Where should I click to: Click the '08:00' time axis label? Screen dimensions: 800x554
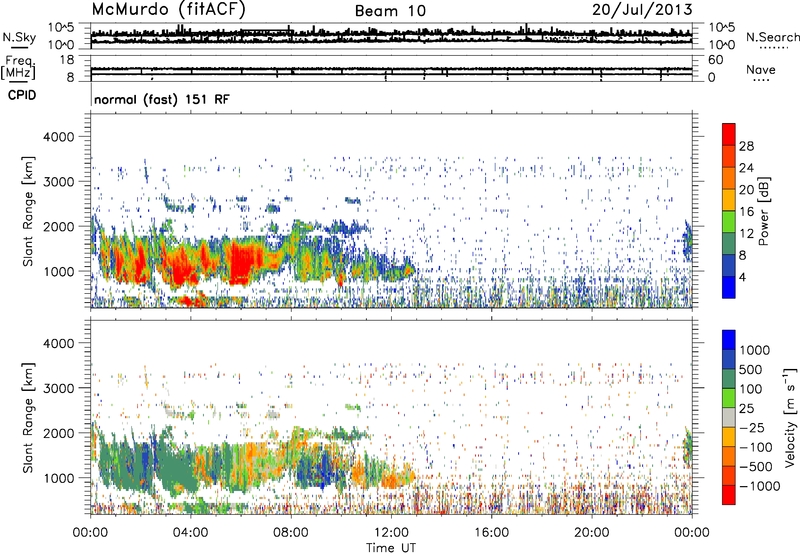[x=291, y=533]
